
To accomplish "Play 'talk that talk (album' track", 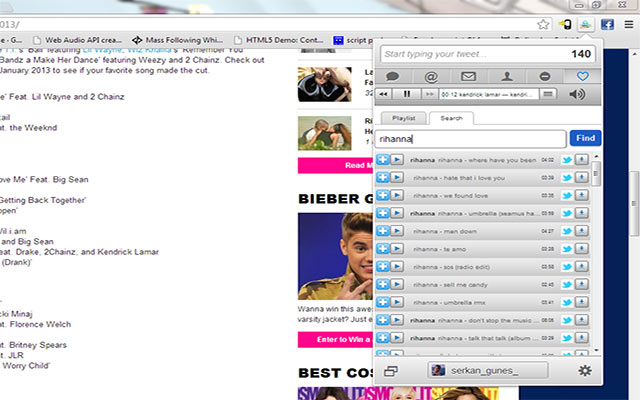I will [397, 338].
